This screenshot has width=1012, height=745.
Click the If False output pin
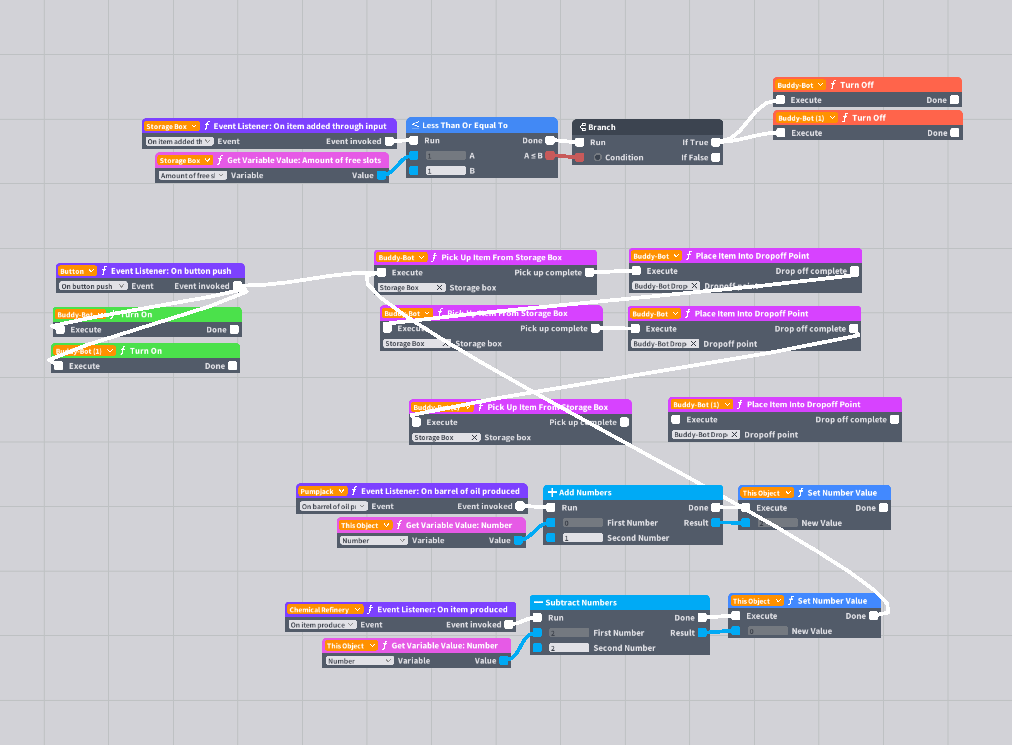tap(715, 158)
